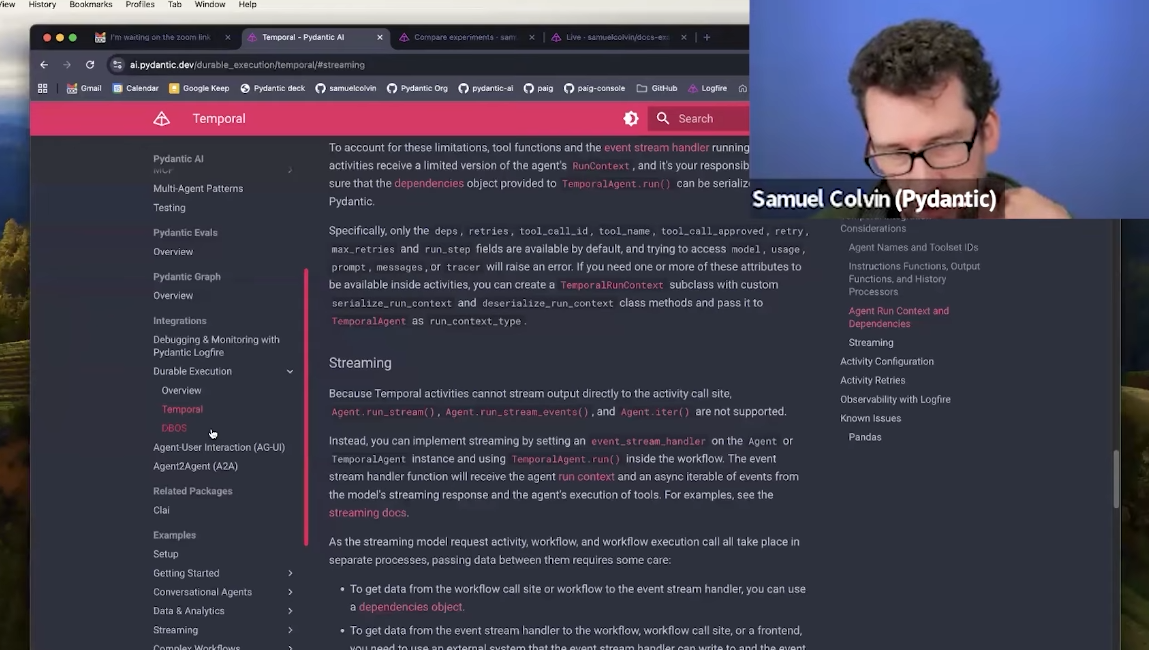Click the browser forward arrow
The image size is (1149, 650).
click(x=67, y=64)
